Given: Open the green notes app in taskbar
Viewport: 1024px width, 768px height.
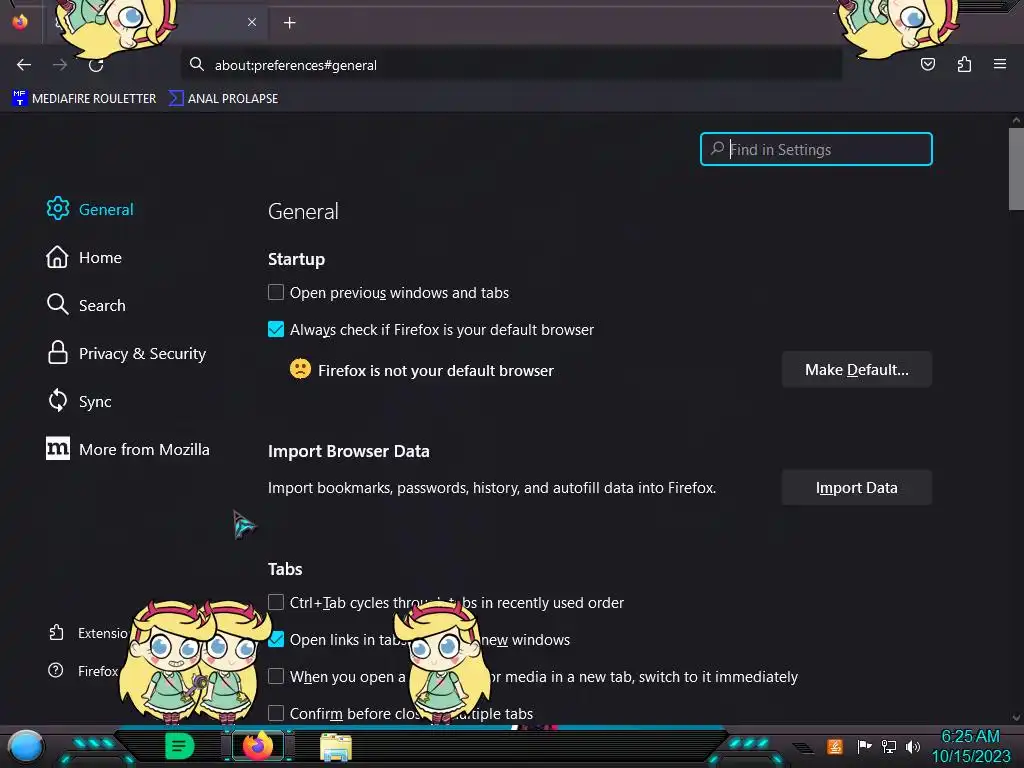Looking at the screenshot, I should pos(179,746).
